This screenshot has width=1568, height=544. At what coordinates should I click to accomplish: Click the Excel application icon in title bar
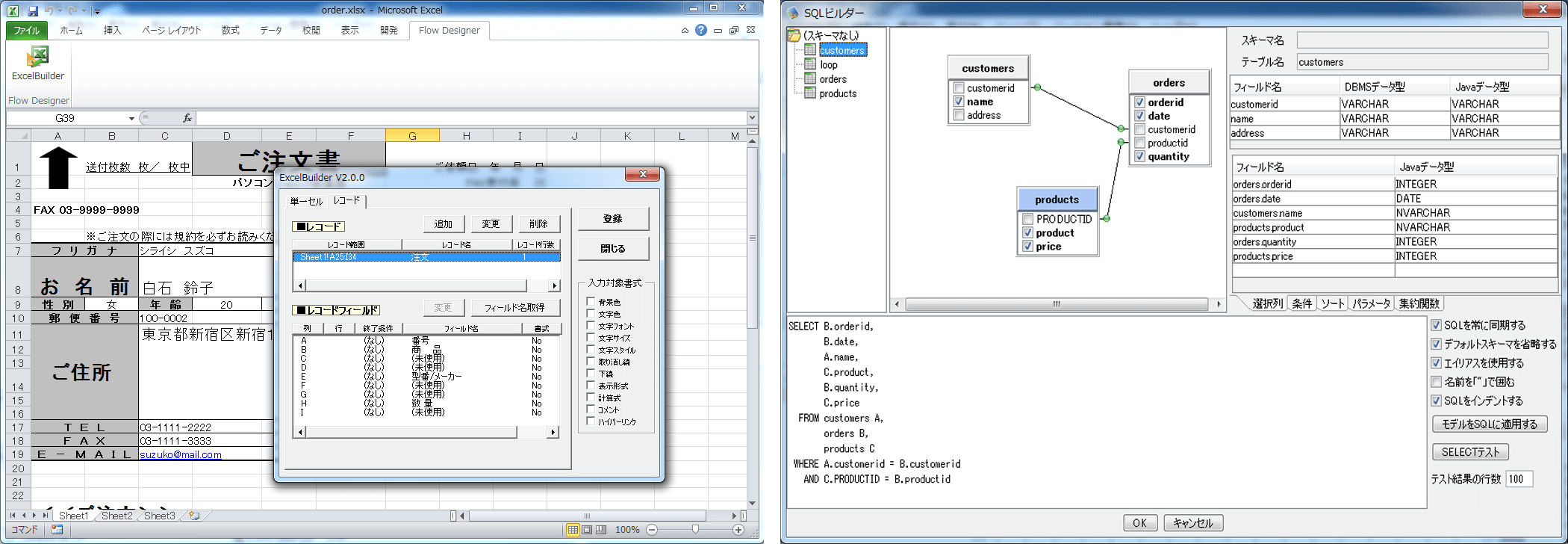[13, 10]
